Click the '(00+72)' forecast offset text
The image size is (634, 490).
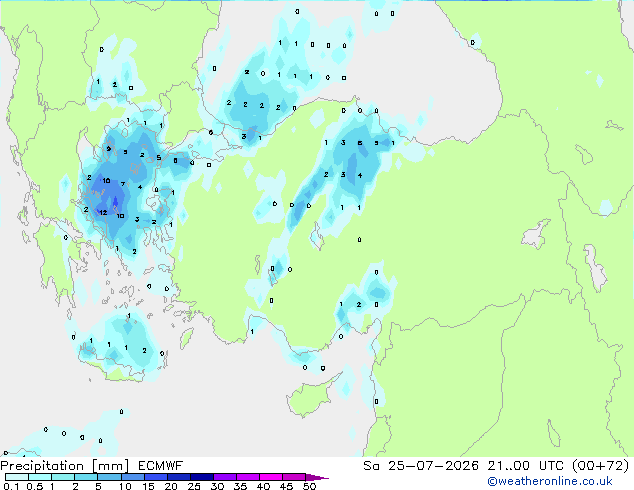[x=600, y=466]
